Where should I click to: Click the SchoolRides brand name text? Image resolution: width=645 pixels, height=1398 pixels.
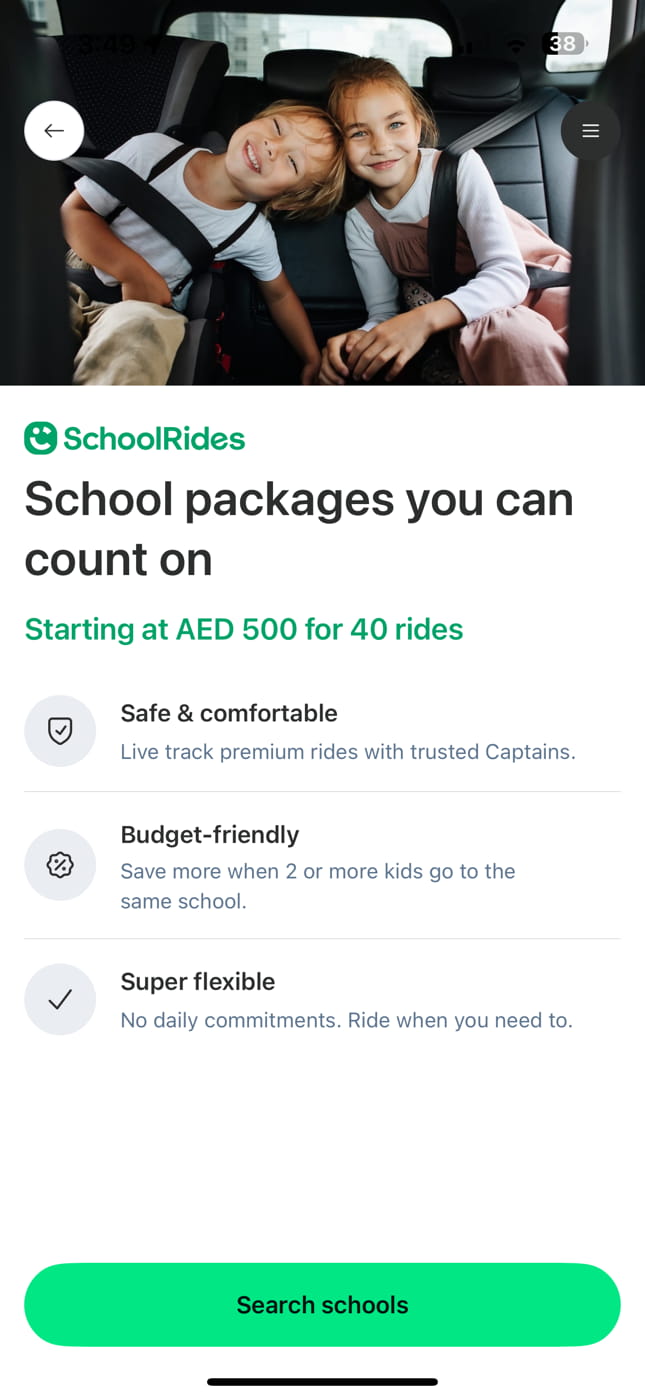pos(154,438)
